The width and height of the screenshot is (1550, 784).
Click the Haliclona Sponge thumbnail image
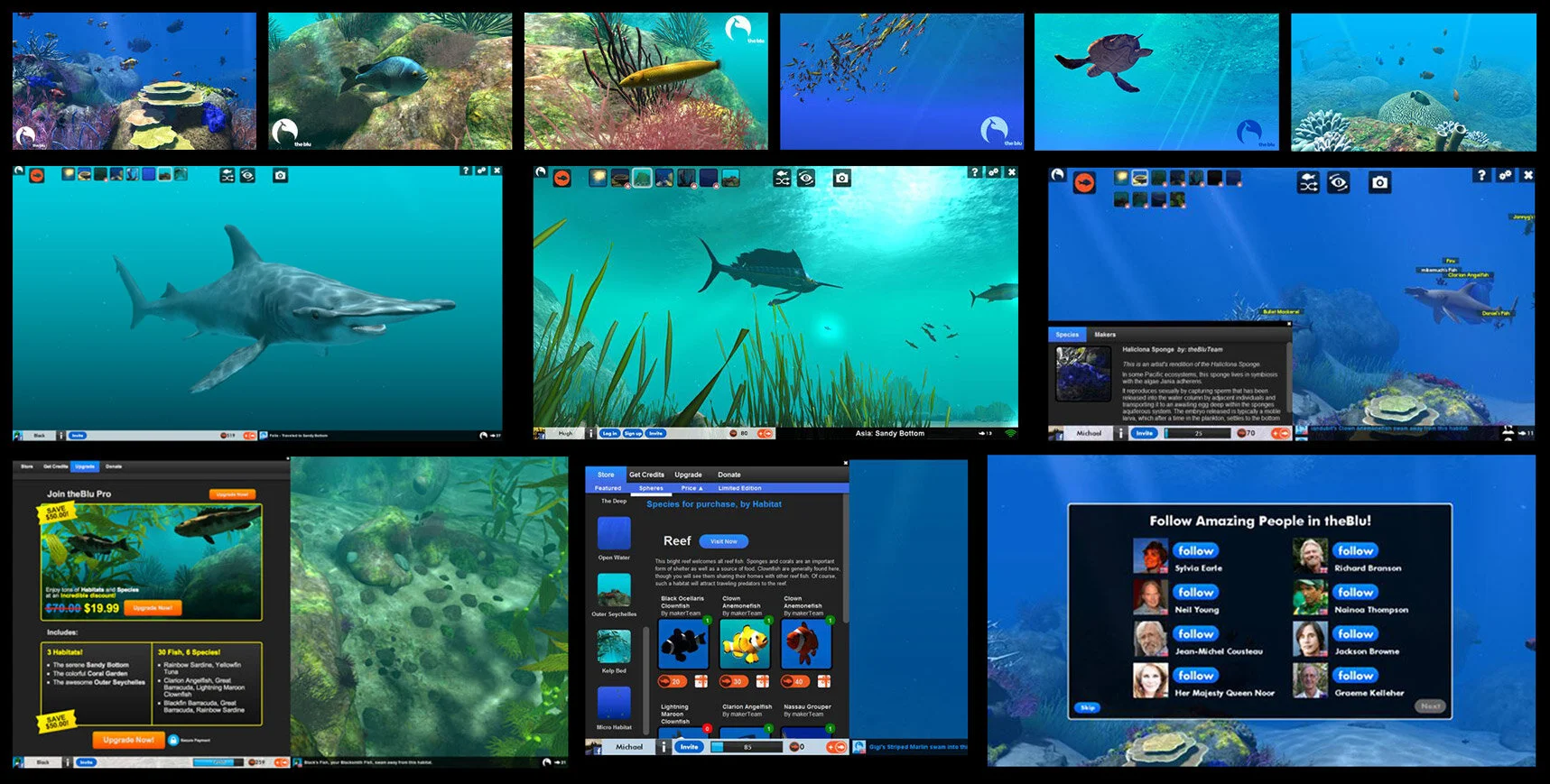point(1082,374)
